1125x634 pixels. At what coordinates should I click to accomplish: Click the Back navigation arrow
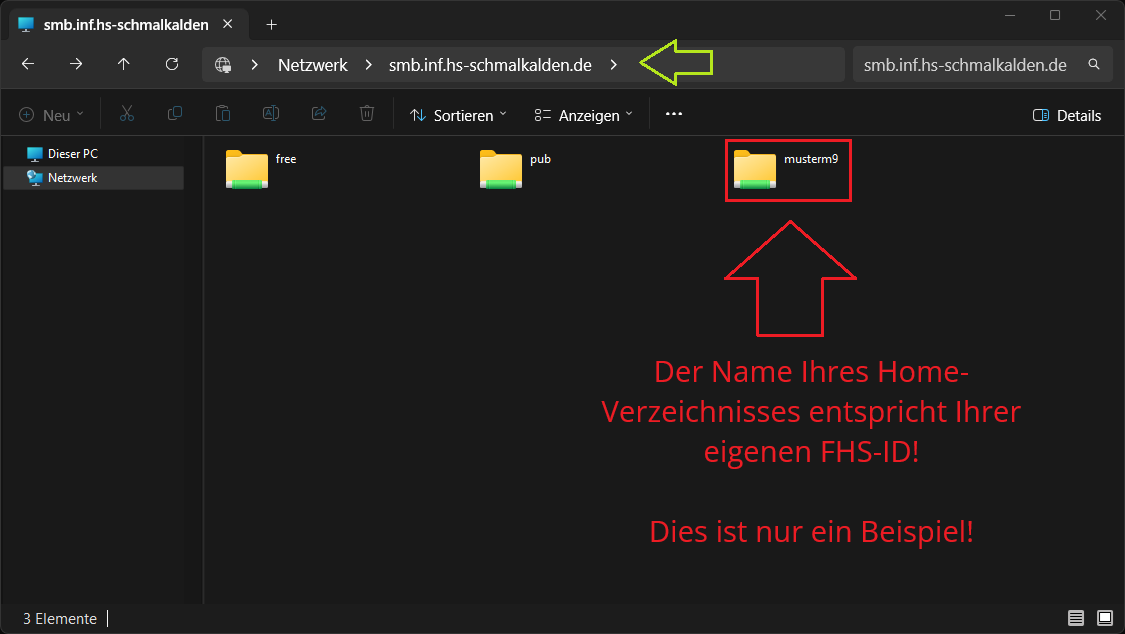click(28, 64)
